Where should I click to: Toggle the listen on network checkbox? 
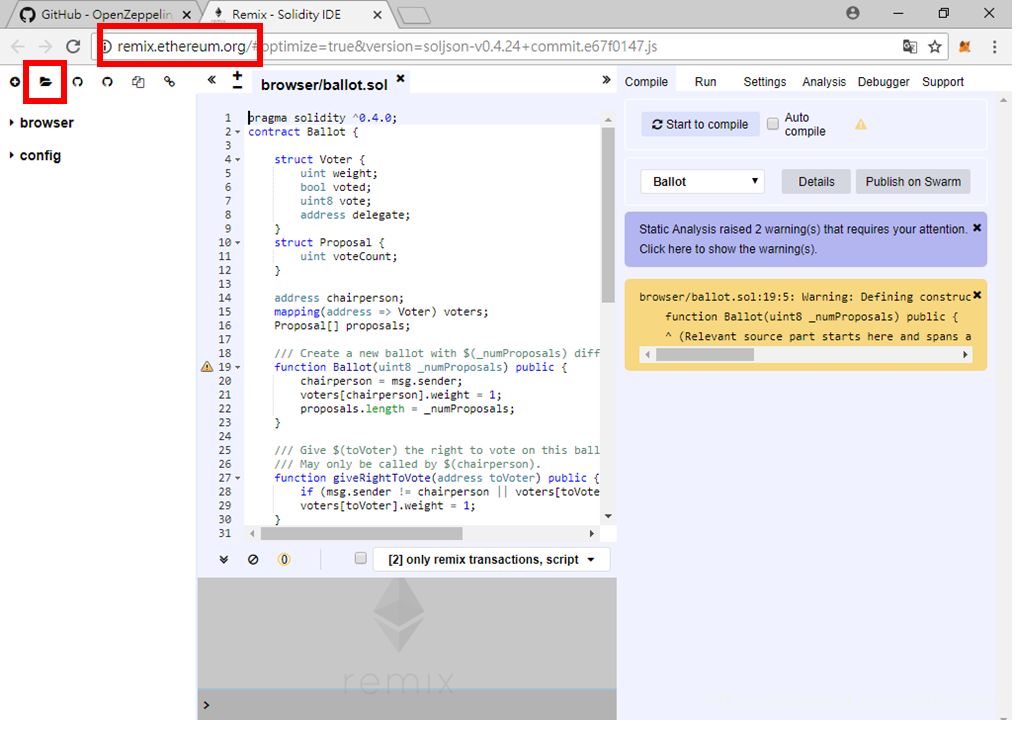[x=361, y=558]
